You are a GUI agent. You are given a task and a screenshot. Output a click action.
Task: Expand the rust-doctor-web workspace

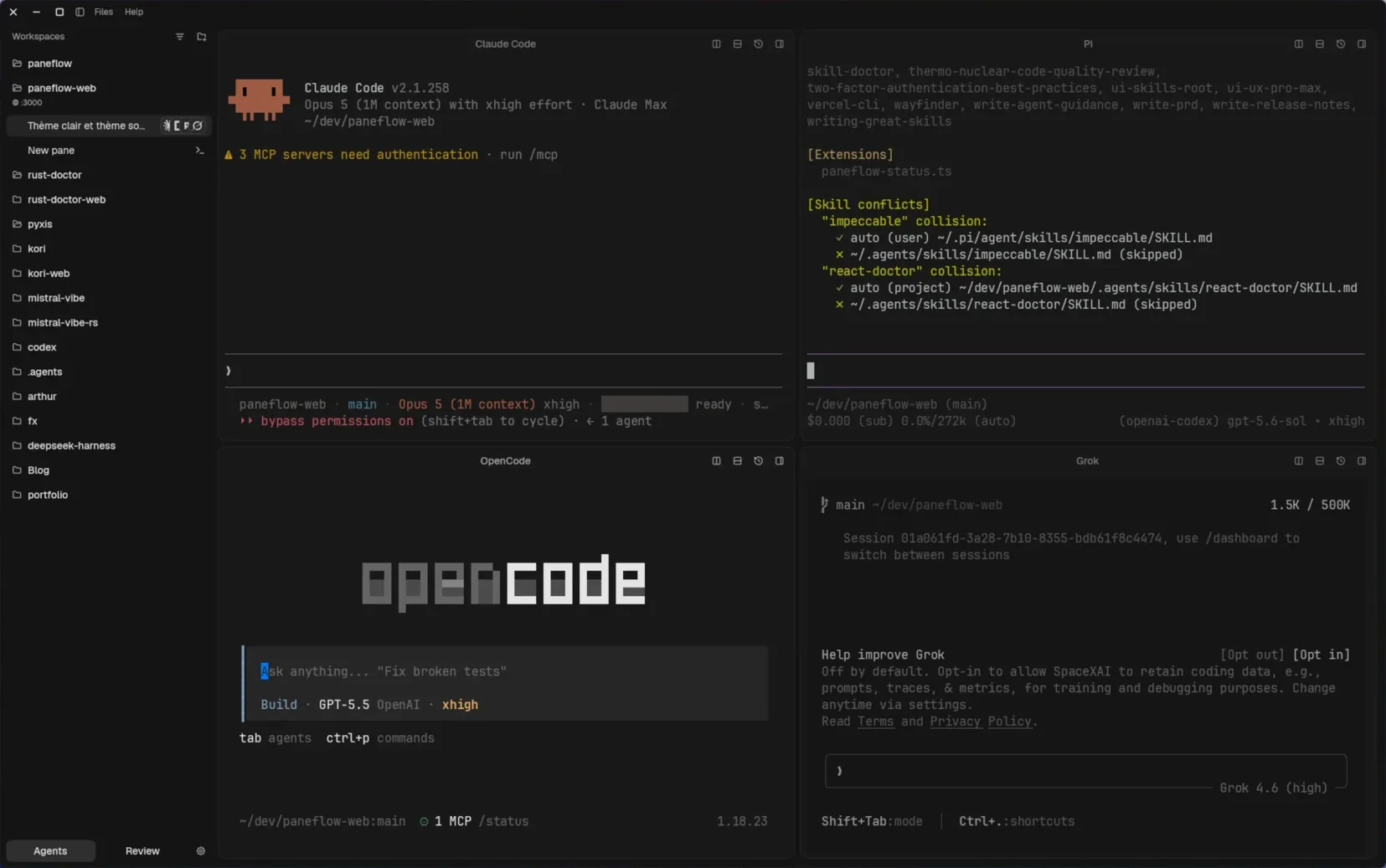[107, 200]
